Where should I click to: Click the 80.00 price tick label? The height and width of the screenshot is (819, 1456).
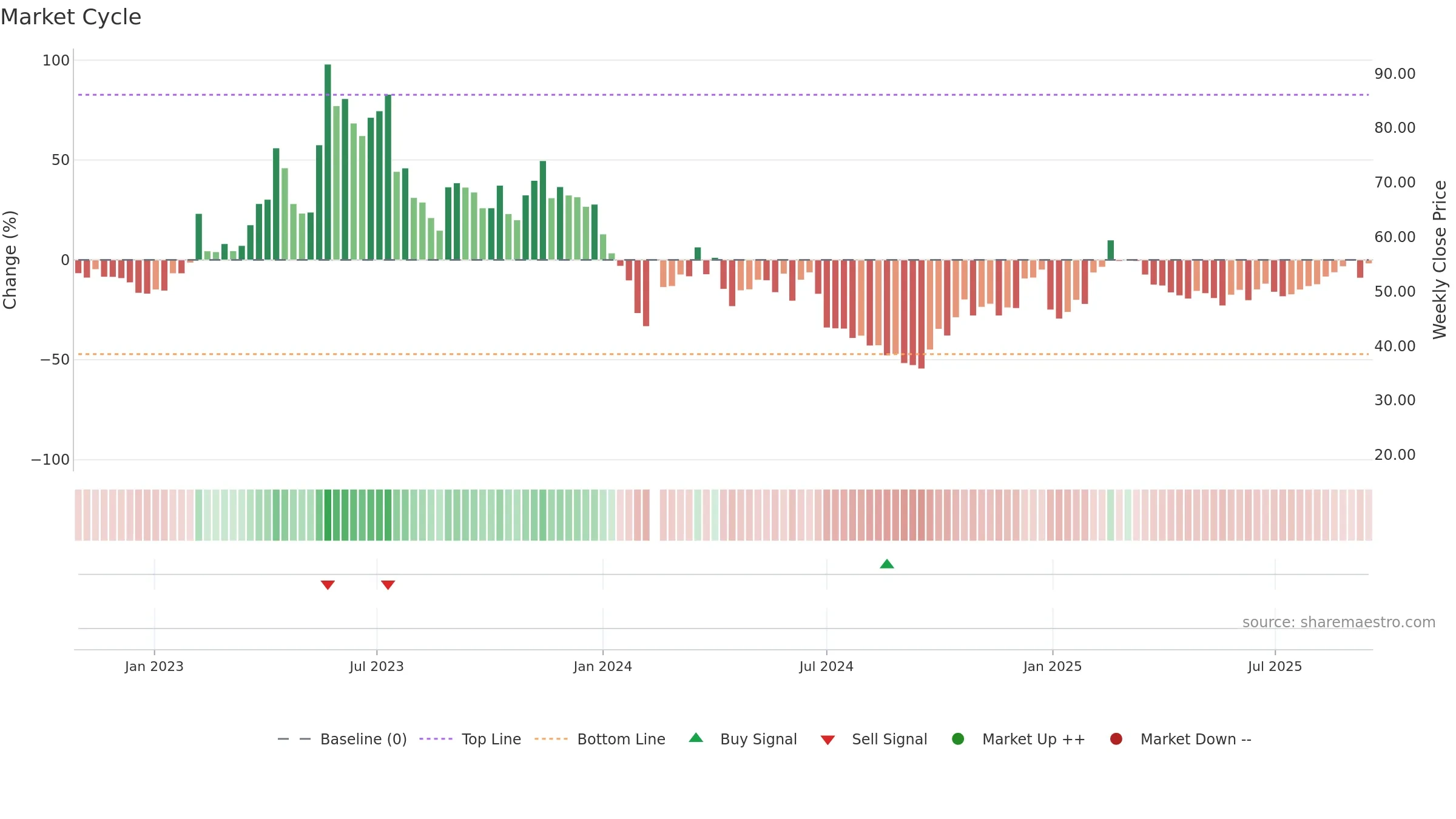pyautogui.click(x=1395, y=127)
